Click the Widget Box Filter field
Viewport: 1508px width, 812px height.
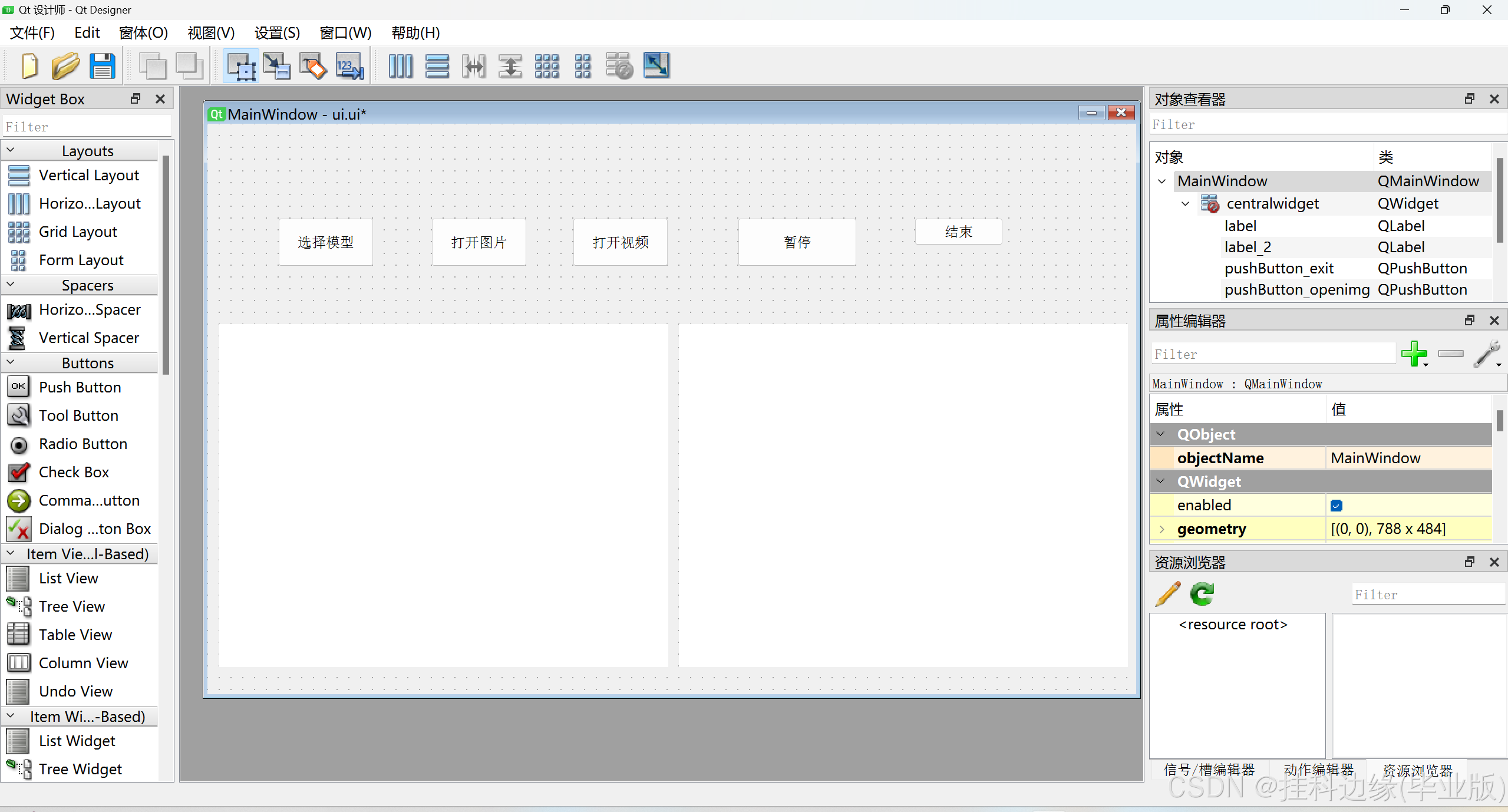coord(87,127)
